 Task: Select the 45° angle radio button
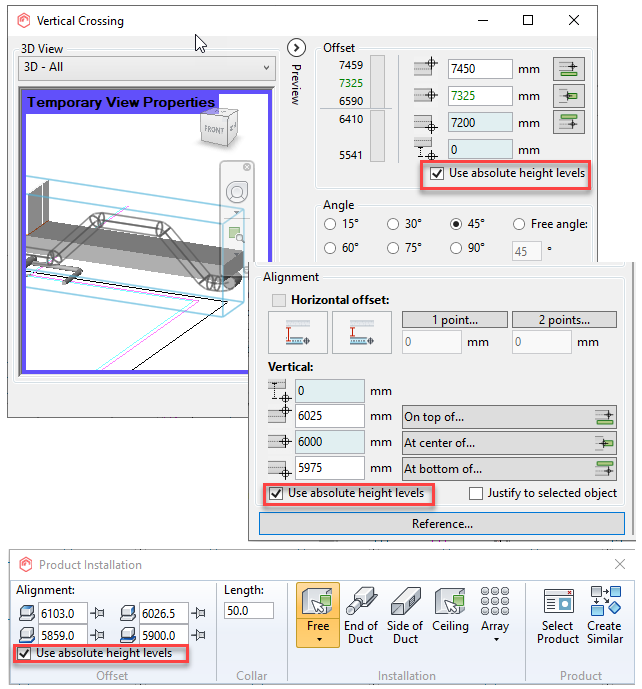[x=456, y=224]
